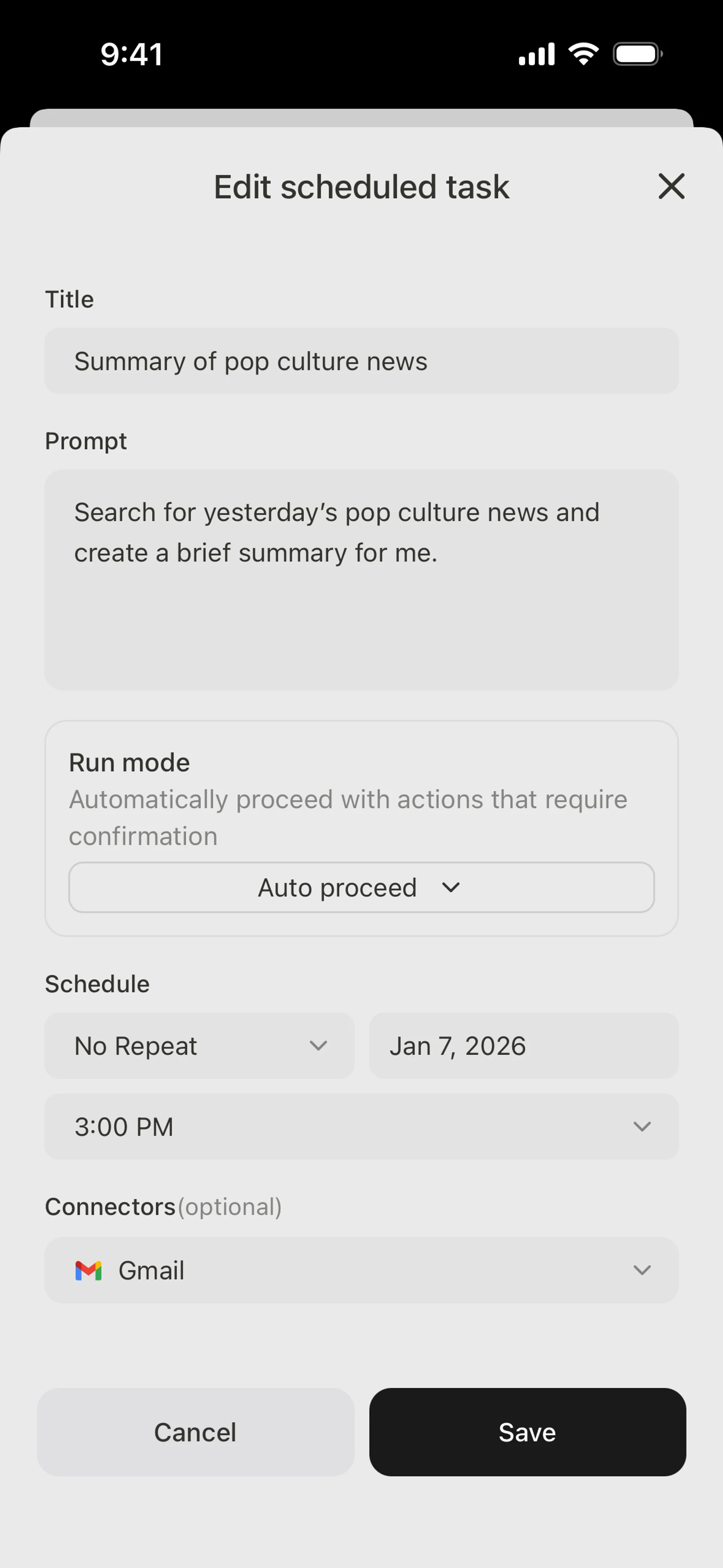The height and width of the screenshot is (1568, 723).
Task: Click the chevron in Connectors field
Action: 642,1270
